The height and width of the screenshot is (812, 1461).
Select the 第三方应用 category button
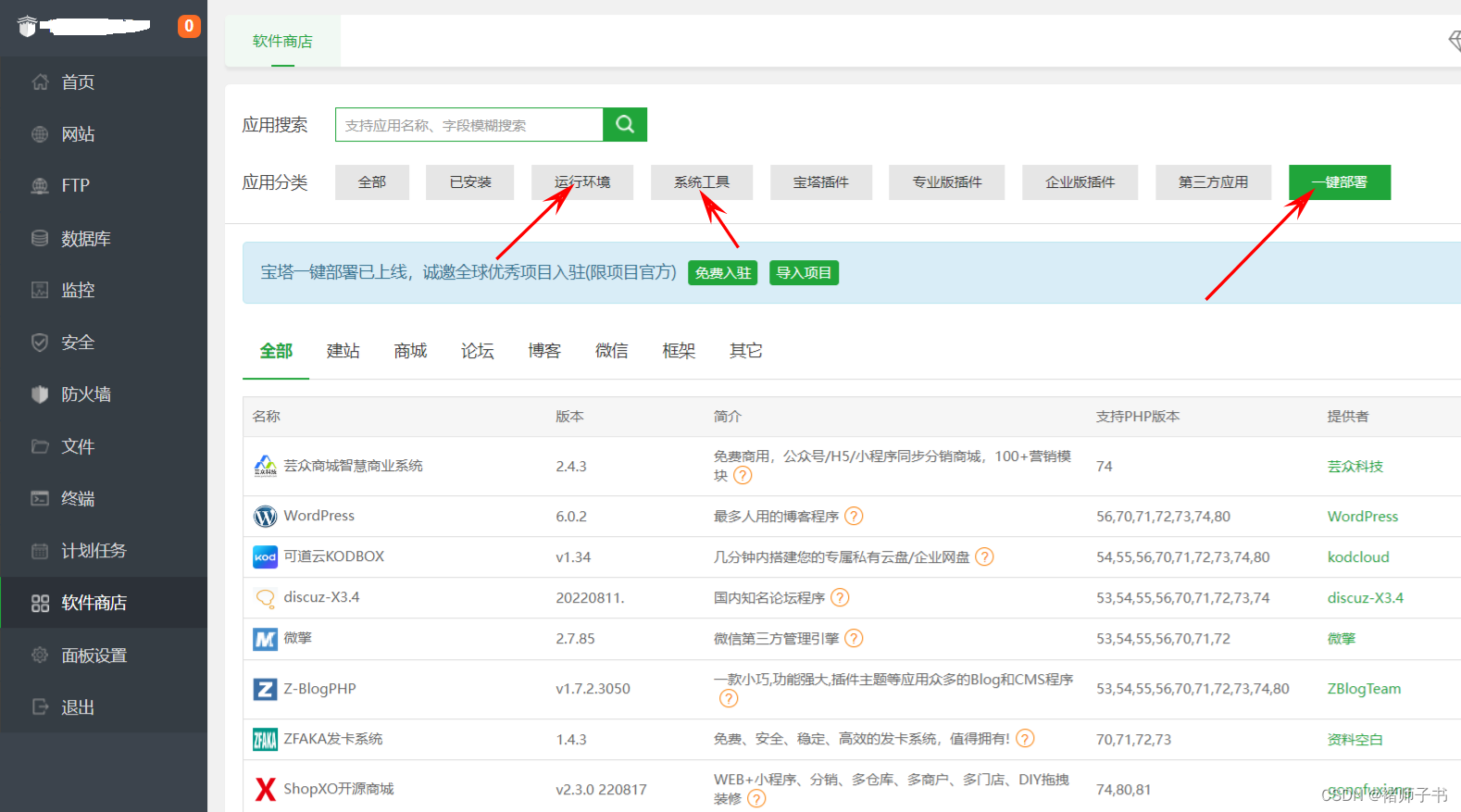[x=1213, y=182]
